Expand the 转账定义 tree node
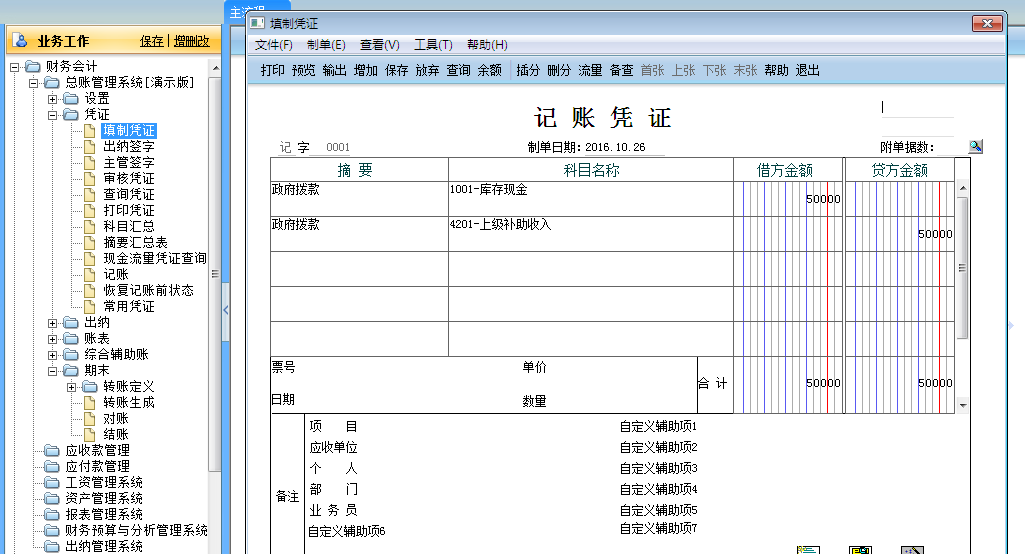Screen dimensions: 1025x554 pyautogui.click(x=71, y=387)
